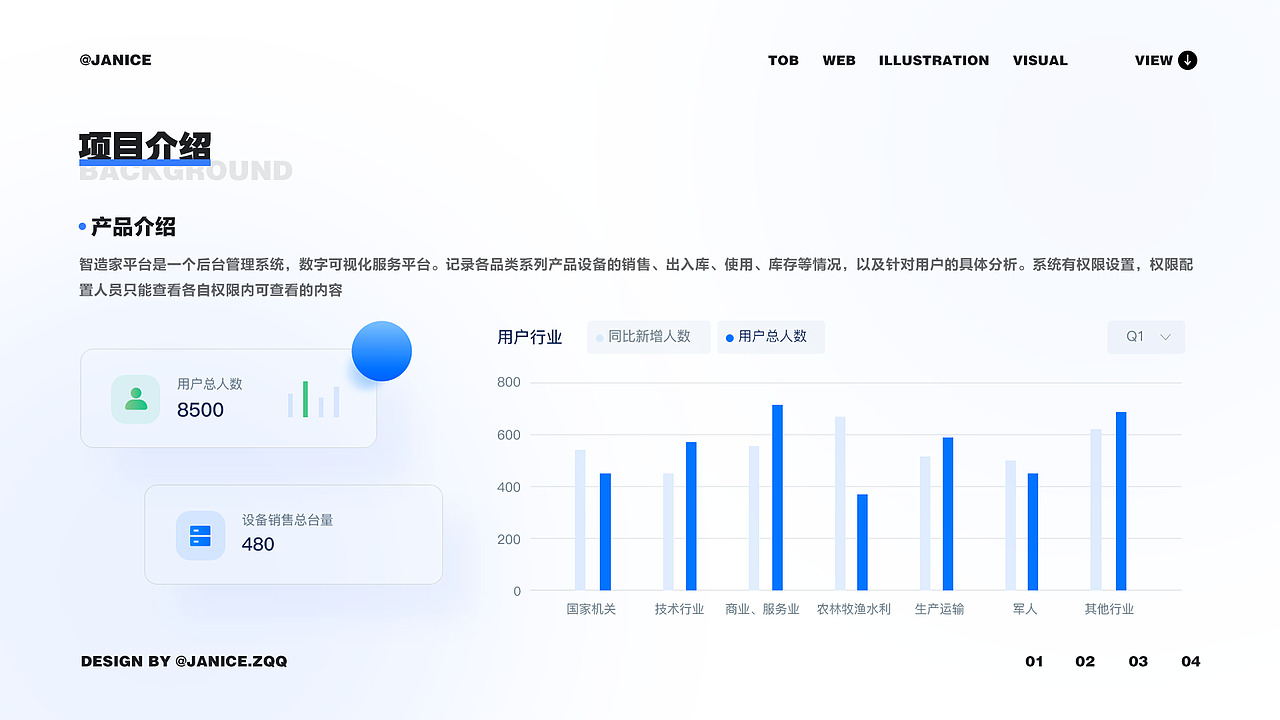Click the DESIGN BY @JANICE.ZQQ footer text

(184, 661)
